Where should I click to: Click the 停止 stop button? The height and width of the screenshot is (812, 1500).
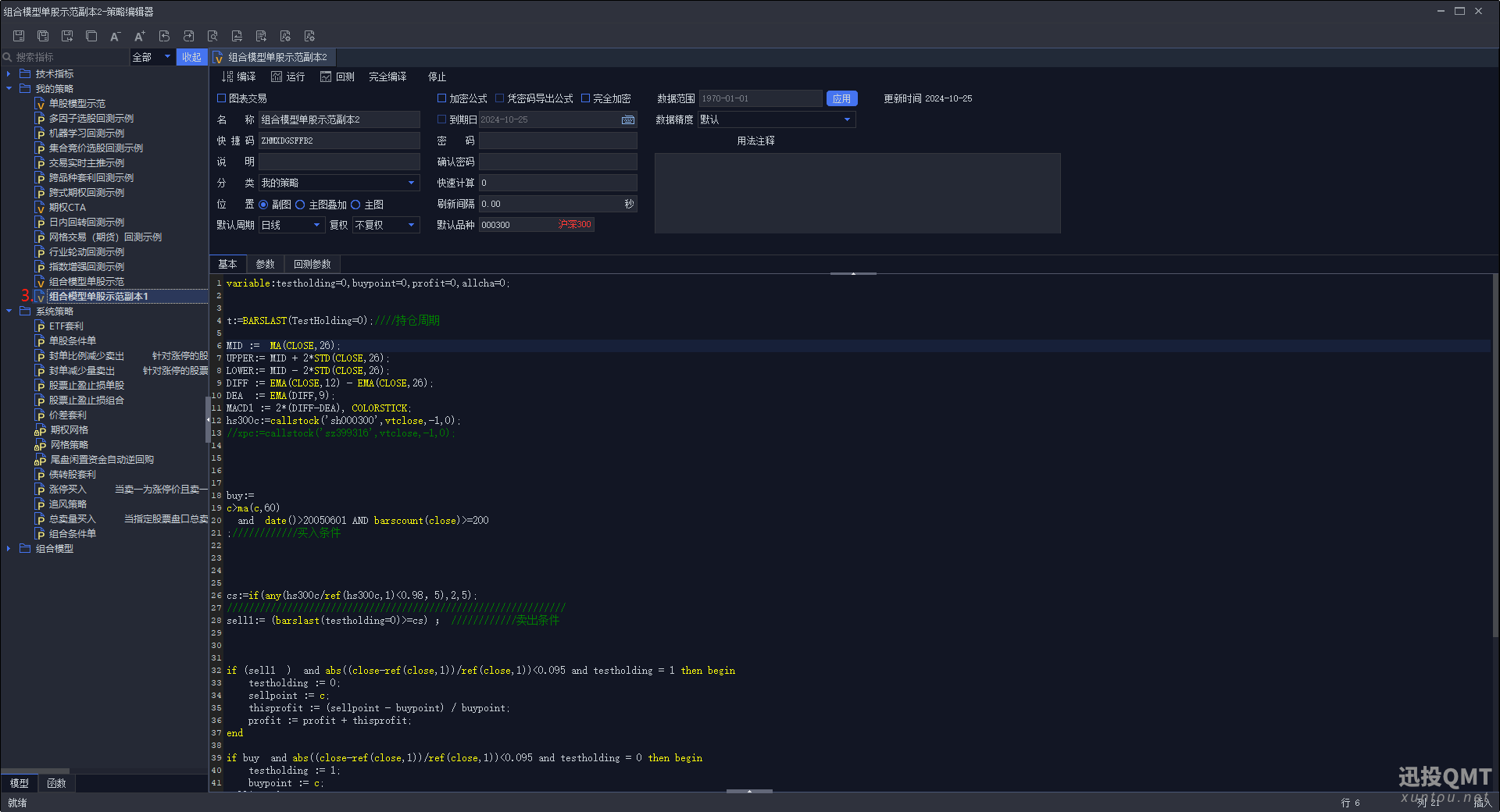(437, 77)
